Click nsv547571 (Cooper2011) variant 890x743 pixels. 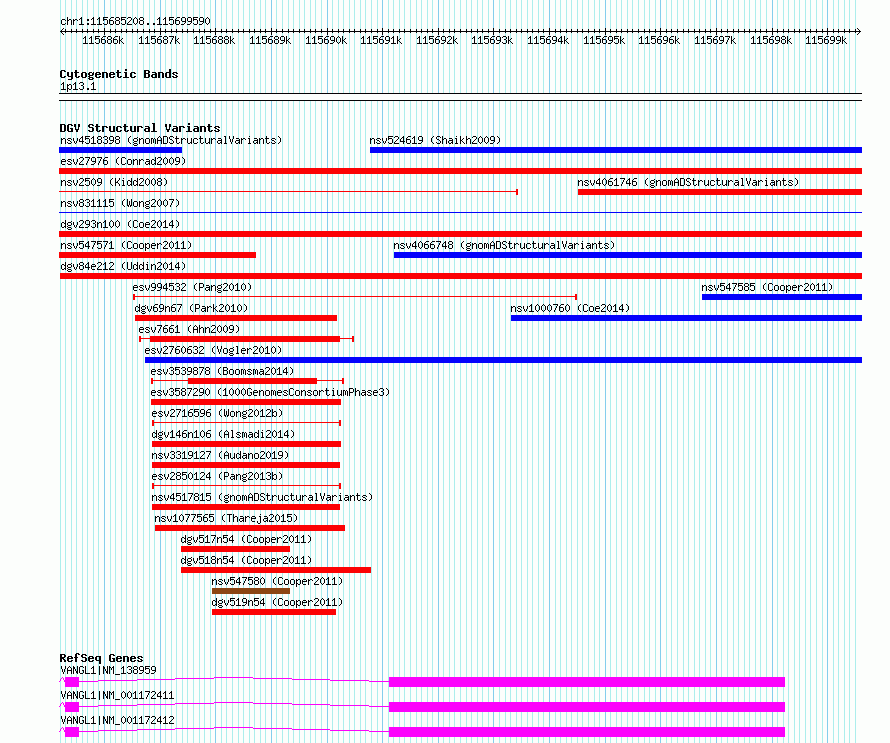click(158, 255)
